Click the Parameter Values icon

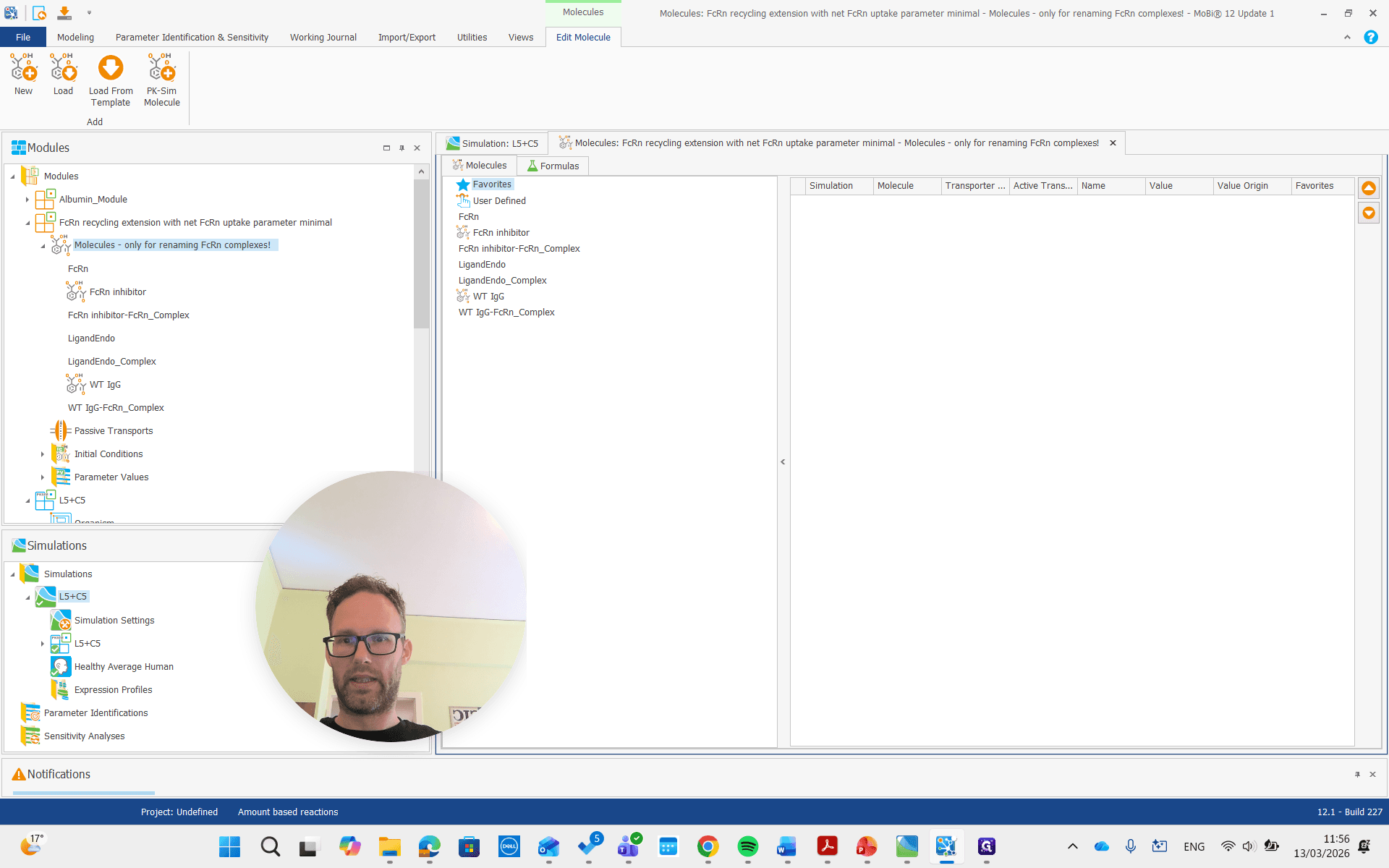point(61,477)
